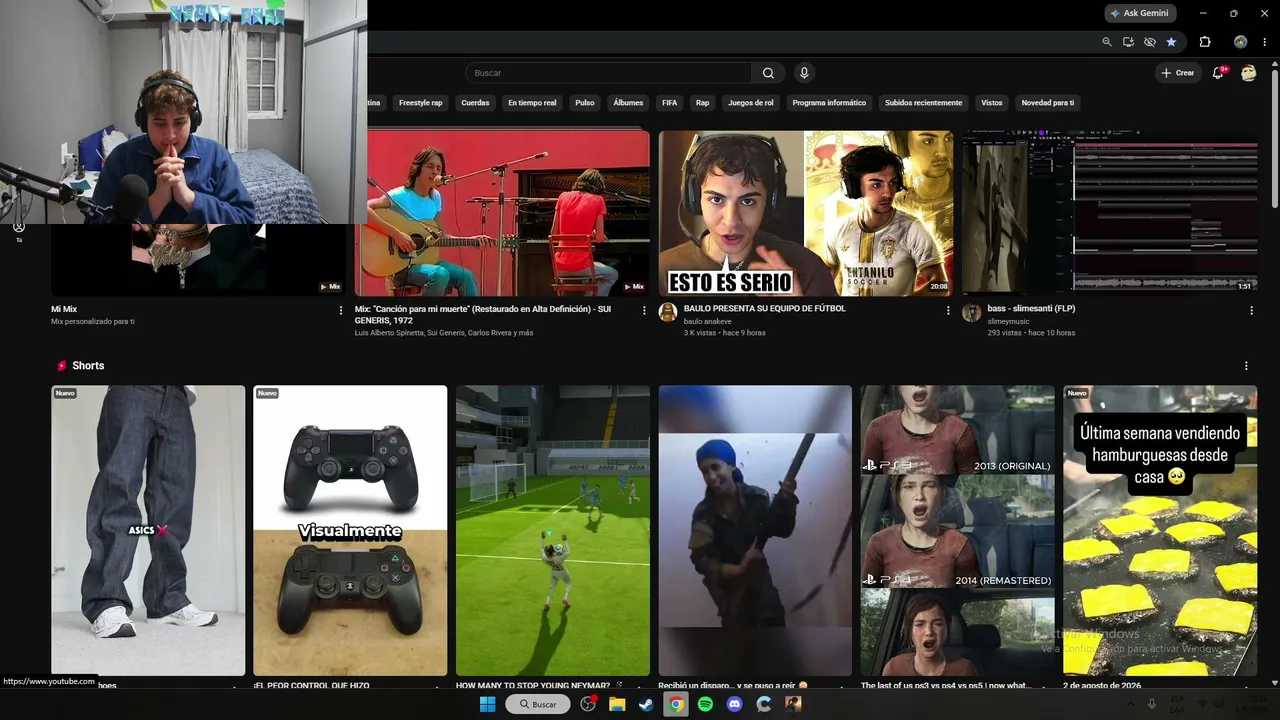Select the Juegos de rol filter chip

[x=751, y=103]
